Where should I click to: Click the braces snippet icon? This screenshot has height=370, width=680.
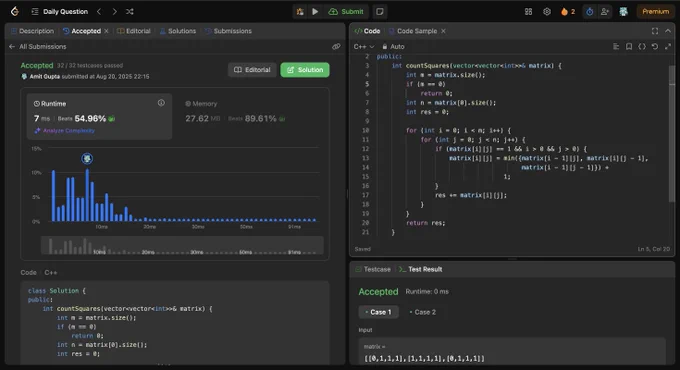(x=642, y=46)
